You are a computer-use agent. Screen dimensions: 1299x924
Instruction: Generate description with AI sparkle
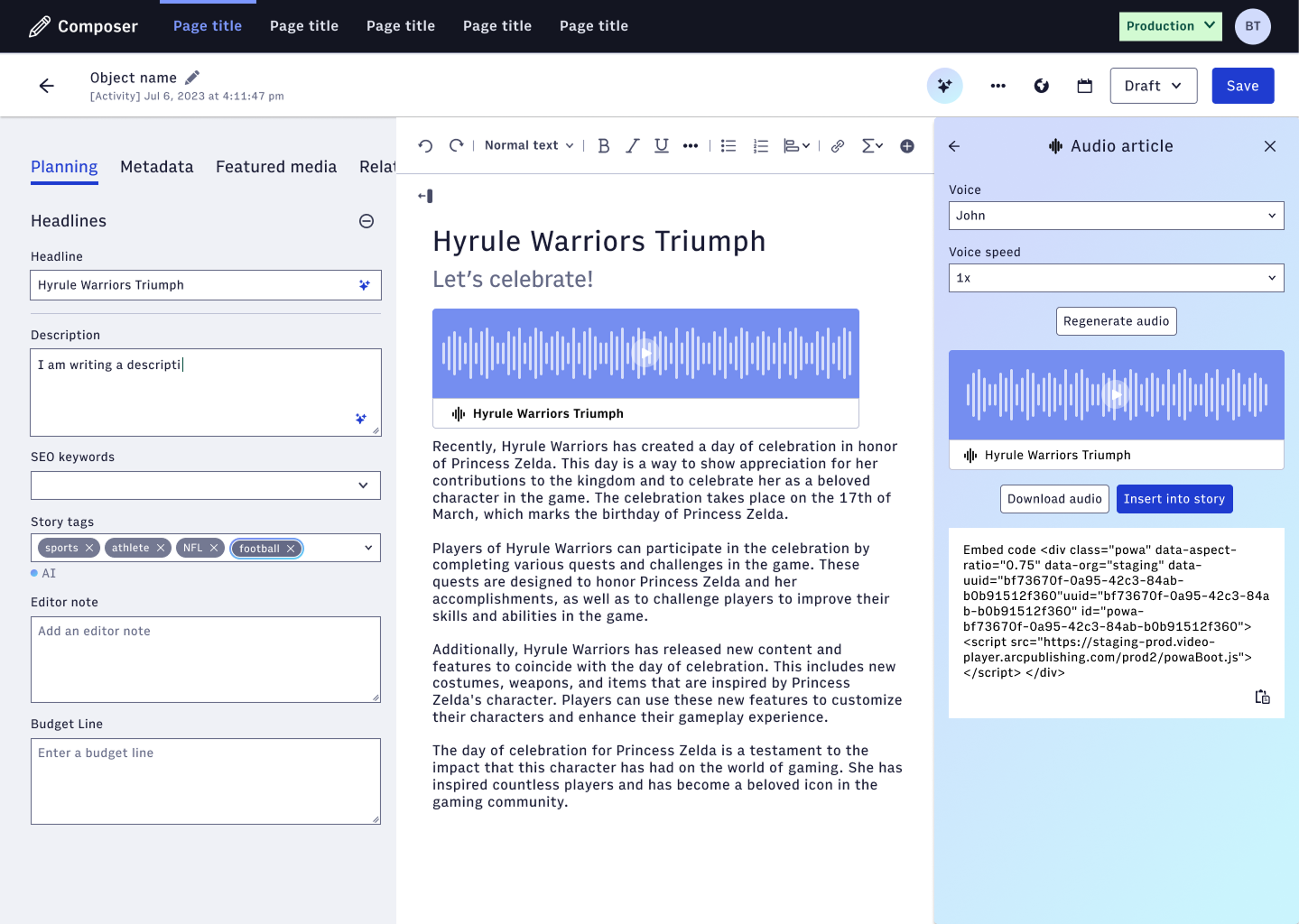[361, 419]
